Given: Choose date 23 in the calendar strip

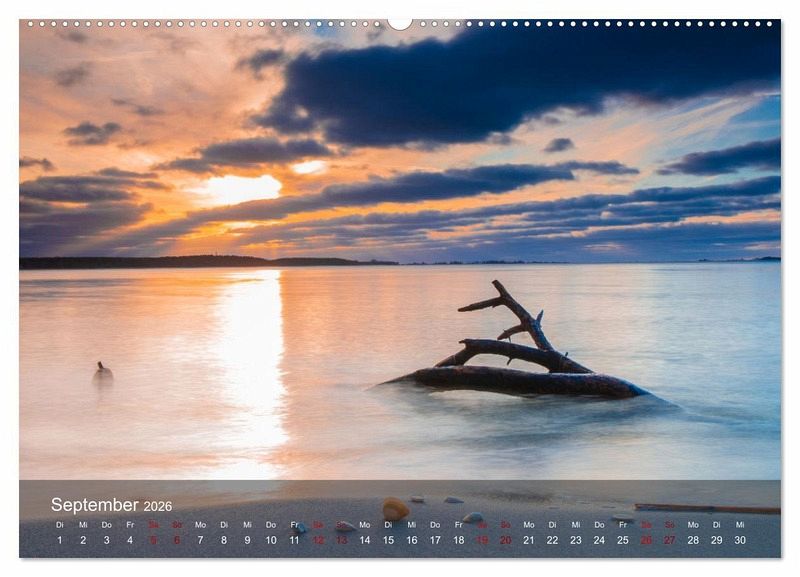Looking at the screenshot, I should click(x=576, y=540).
